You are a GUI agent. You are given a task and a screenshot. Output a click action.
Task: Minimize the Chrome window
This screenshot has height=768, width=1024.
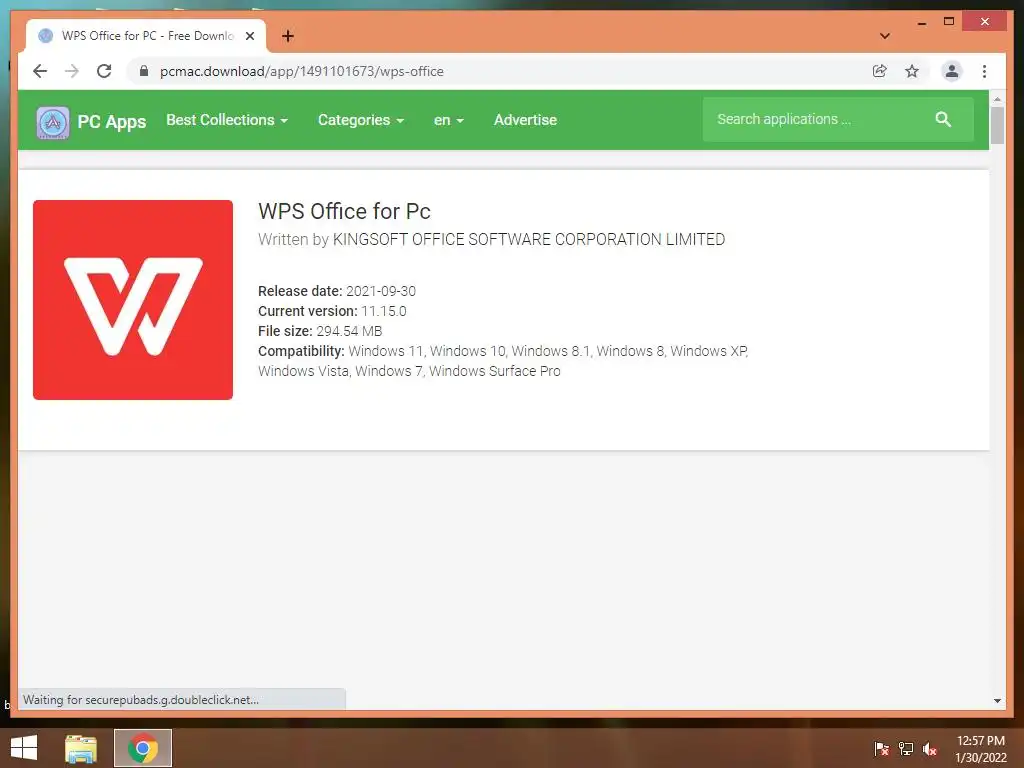pyautogui.click(x=921, y=22)
